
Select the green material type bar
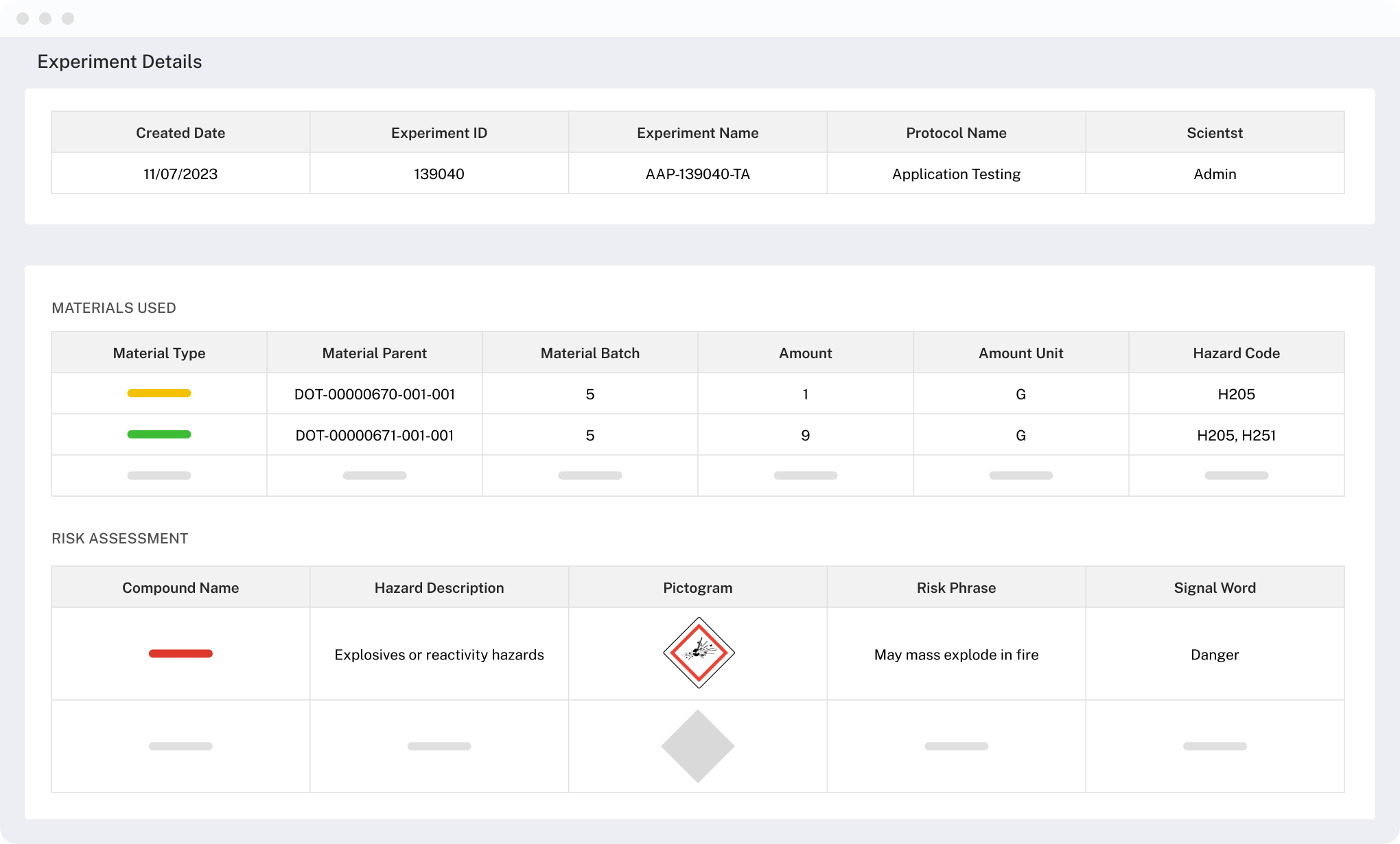159,434
